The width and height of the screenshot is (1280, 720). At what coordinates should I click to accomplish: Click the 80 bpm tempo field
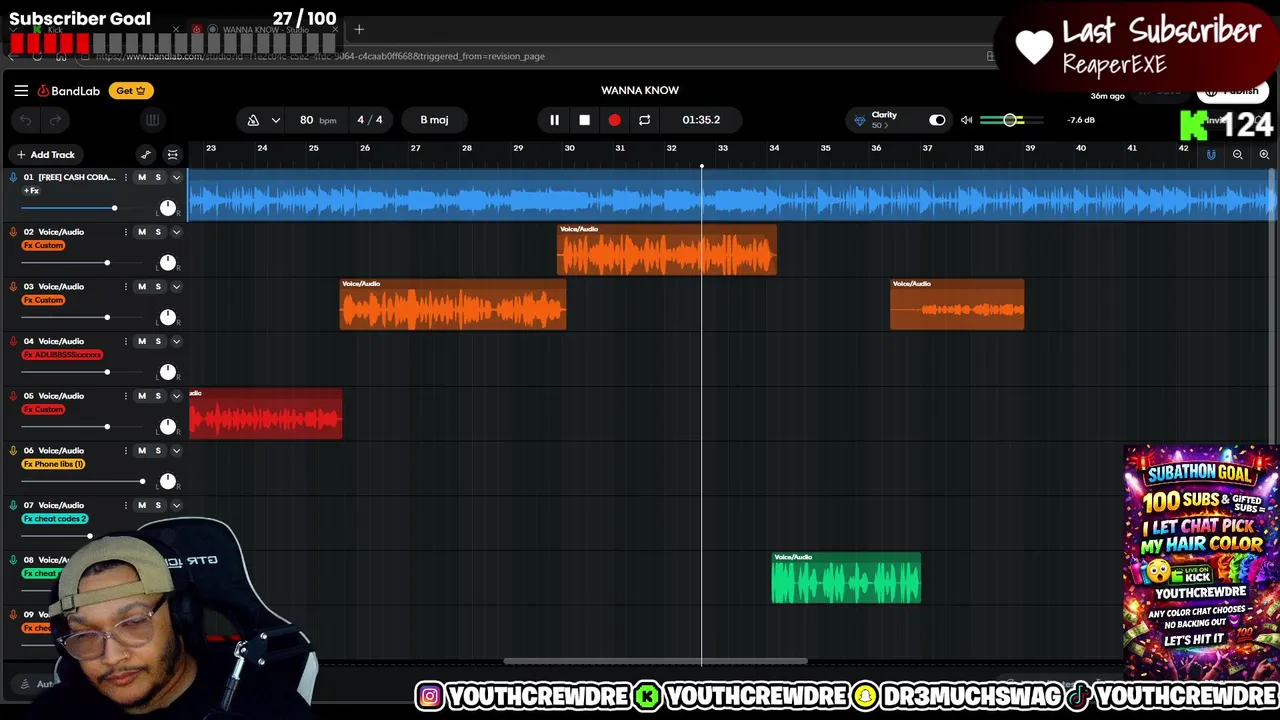coord(317,120)
